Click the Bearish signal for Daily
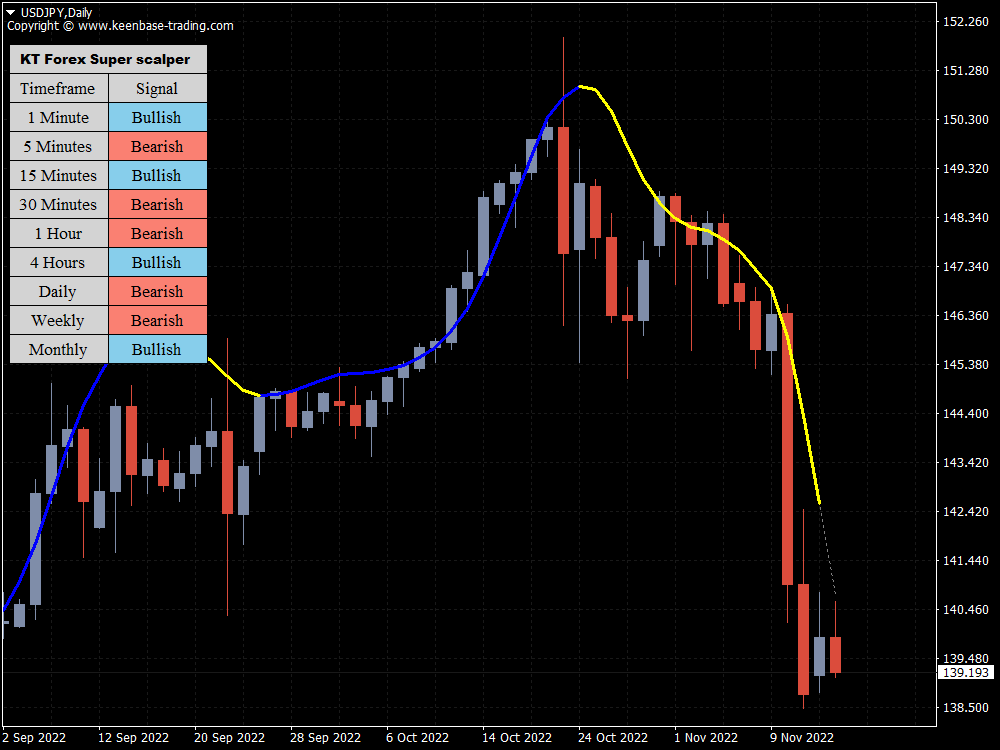This screenshot has width=1000, height=750. point(158,291)
